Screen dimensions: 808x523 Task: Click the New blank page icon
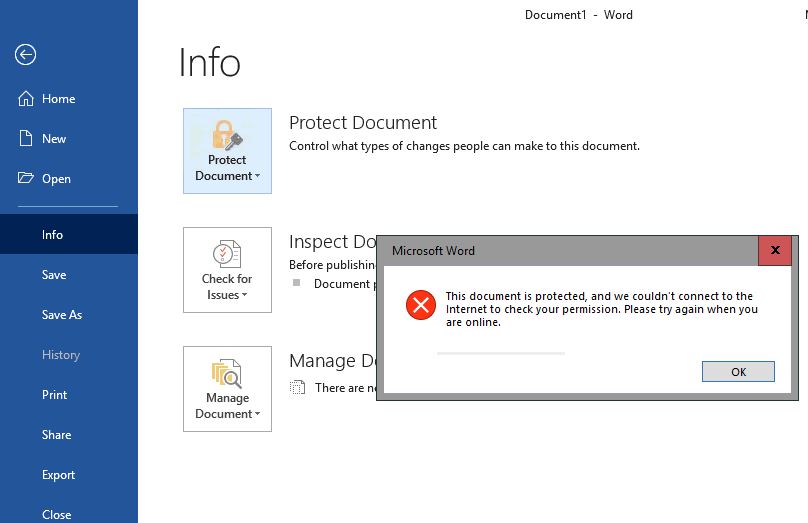[x=26, y=139]
